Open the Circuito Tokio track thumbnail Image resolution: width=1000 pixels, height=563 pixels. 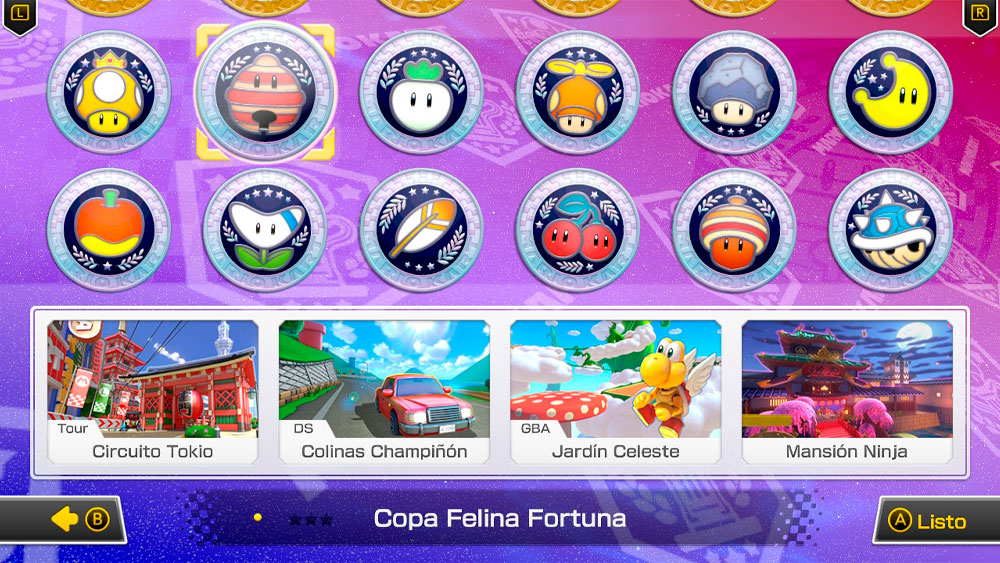(153, 392)
